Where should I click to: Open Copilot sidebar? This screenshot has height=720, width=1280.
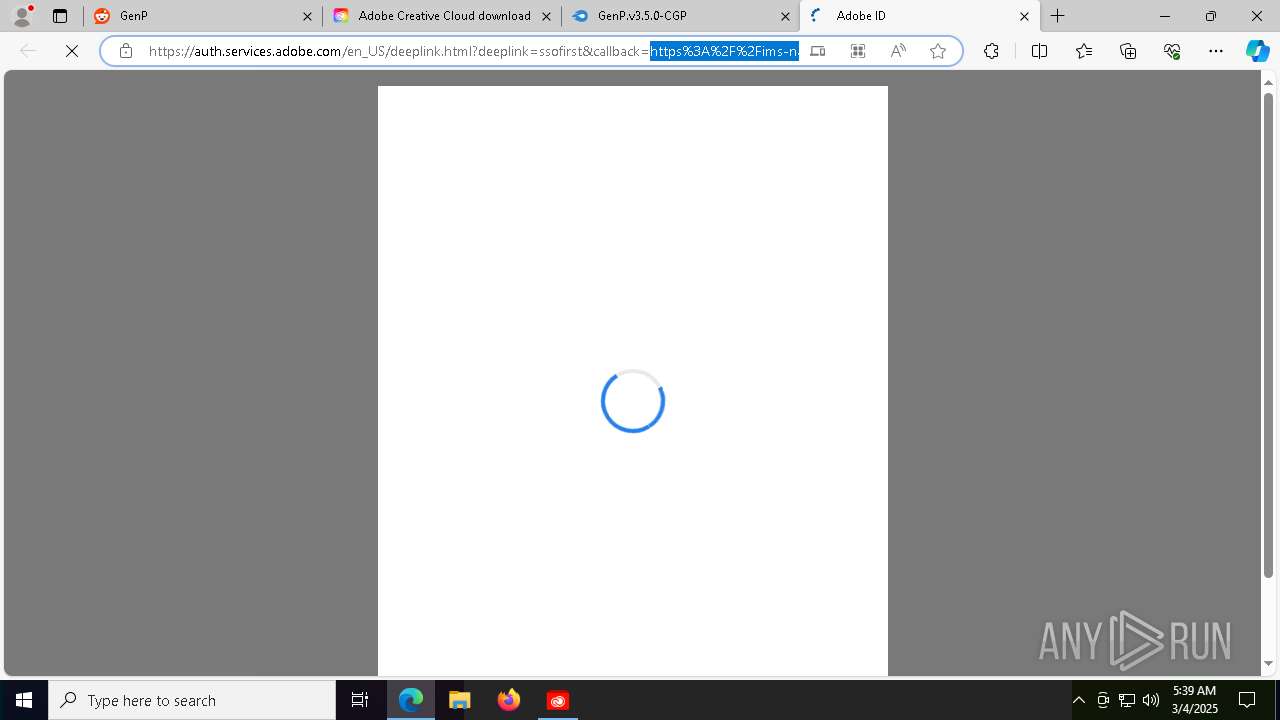tap(1257, 51)
